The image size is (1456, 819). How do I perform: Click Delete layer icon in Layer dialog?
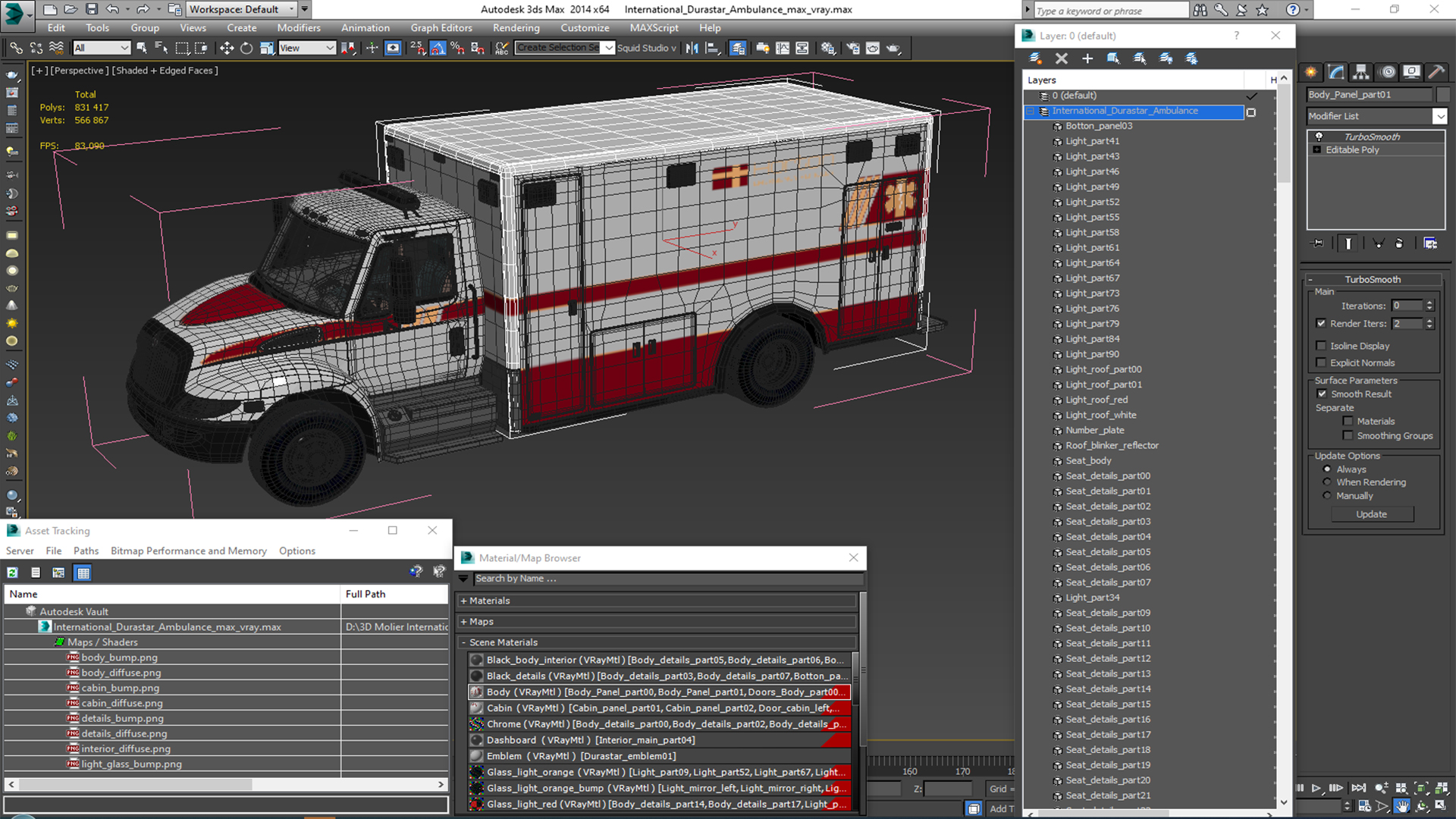coord(1062,58)
